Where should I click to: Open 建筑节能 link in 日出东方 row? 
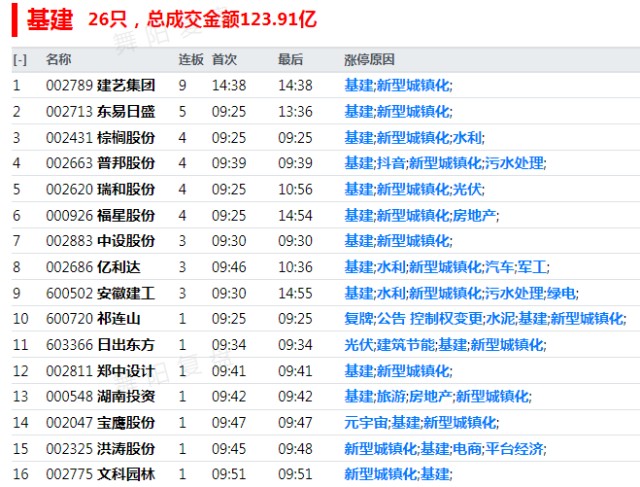coord(406,345)
